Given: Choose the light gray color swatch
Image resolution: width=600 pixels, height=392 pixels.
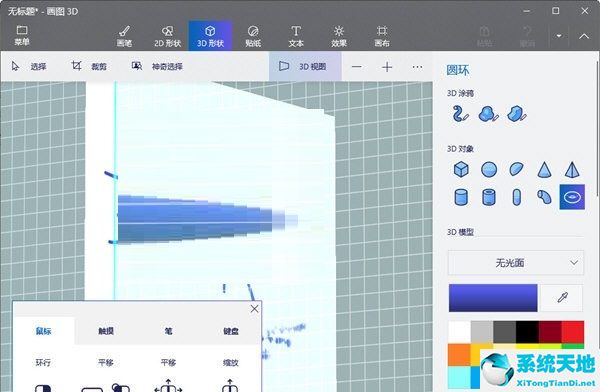Looking at the screenshot, I should (x=482, y=332).
